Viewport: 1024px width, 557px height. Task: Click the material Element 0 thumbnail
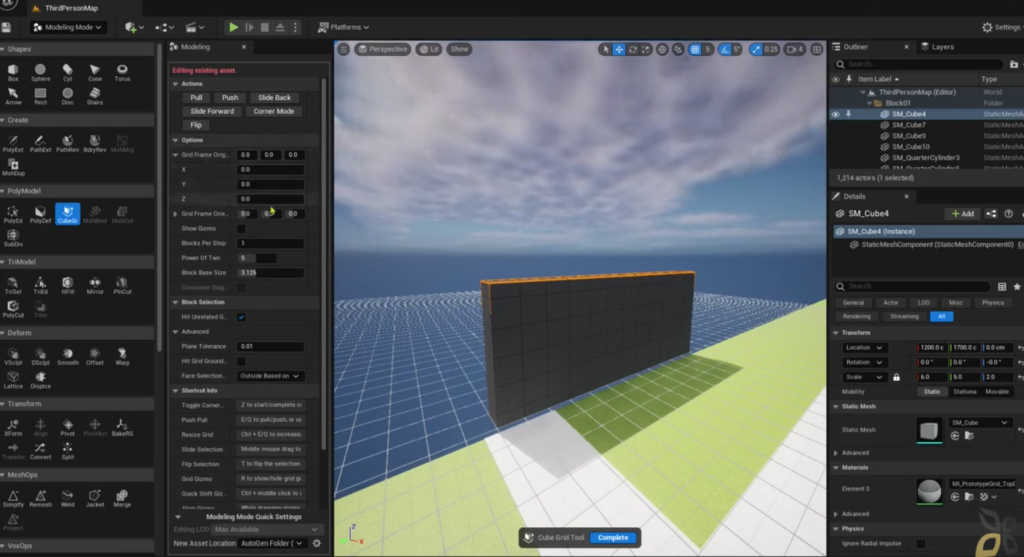(929, 491)
